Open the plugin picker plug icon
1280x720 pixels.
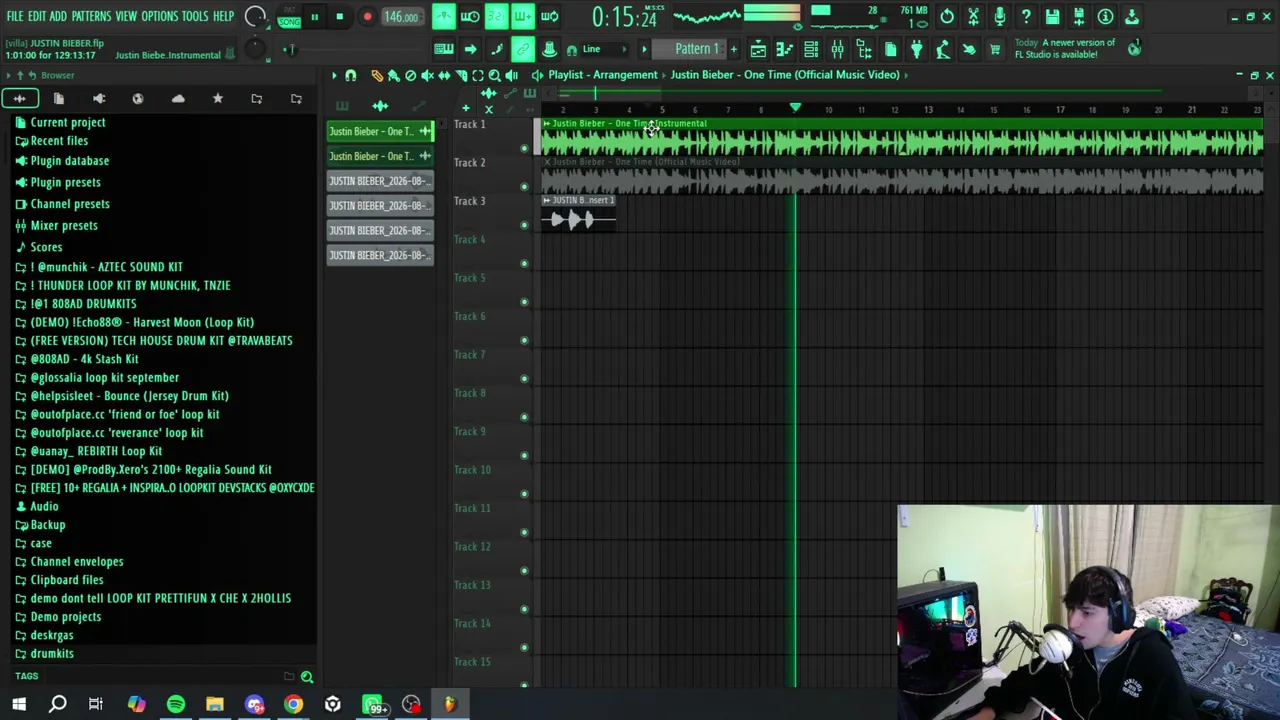tap(916, 49)
